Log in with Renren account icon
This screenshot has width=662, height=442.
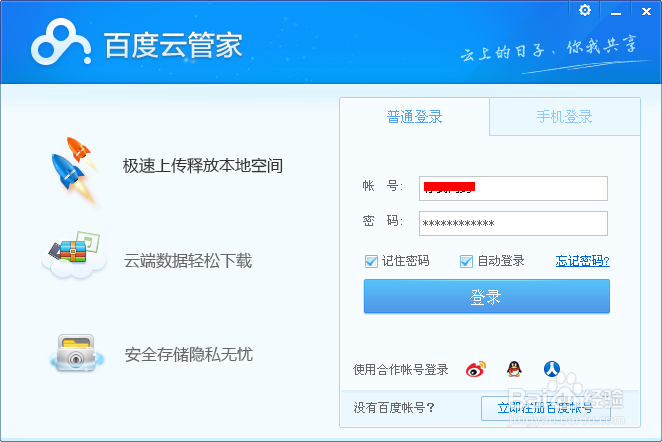click(551, 369)
